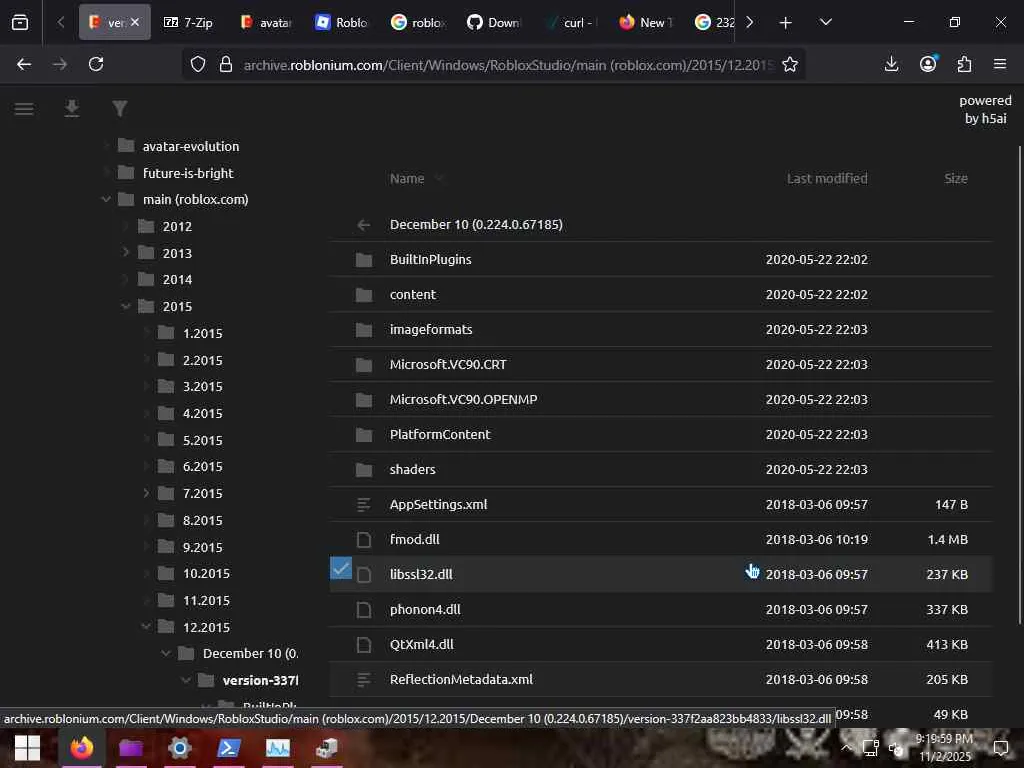Open the notification center icon
The width and height of the screenshot is (1024, 768).
click(1000, 747)
